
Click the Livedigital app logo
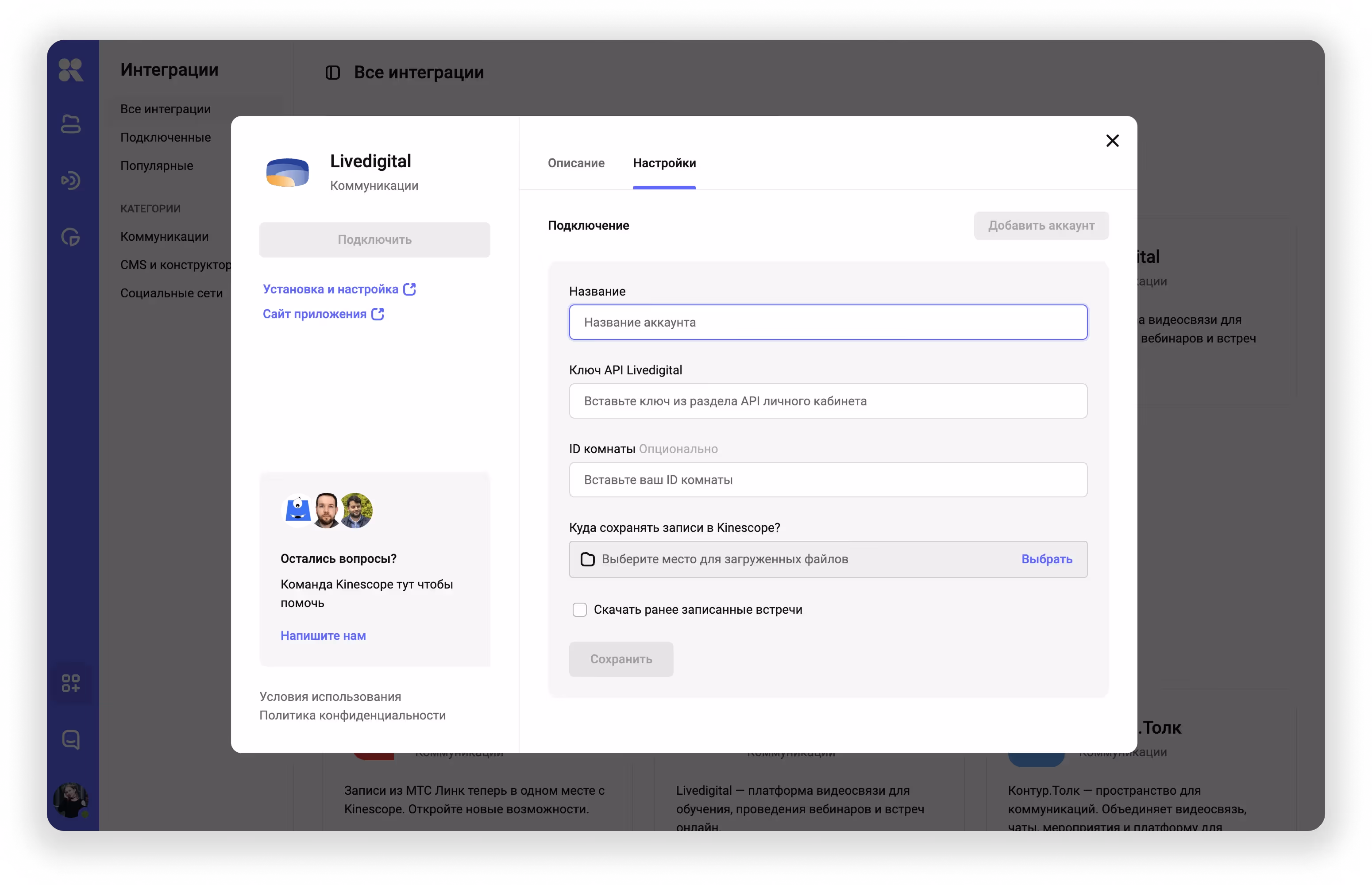click(287, 173)
